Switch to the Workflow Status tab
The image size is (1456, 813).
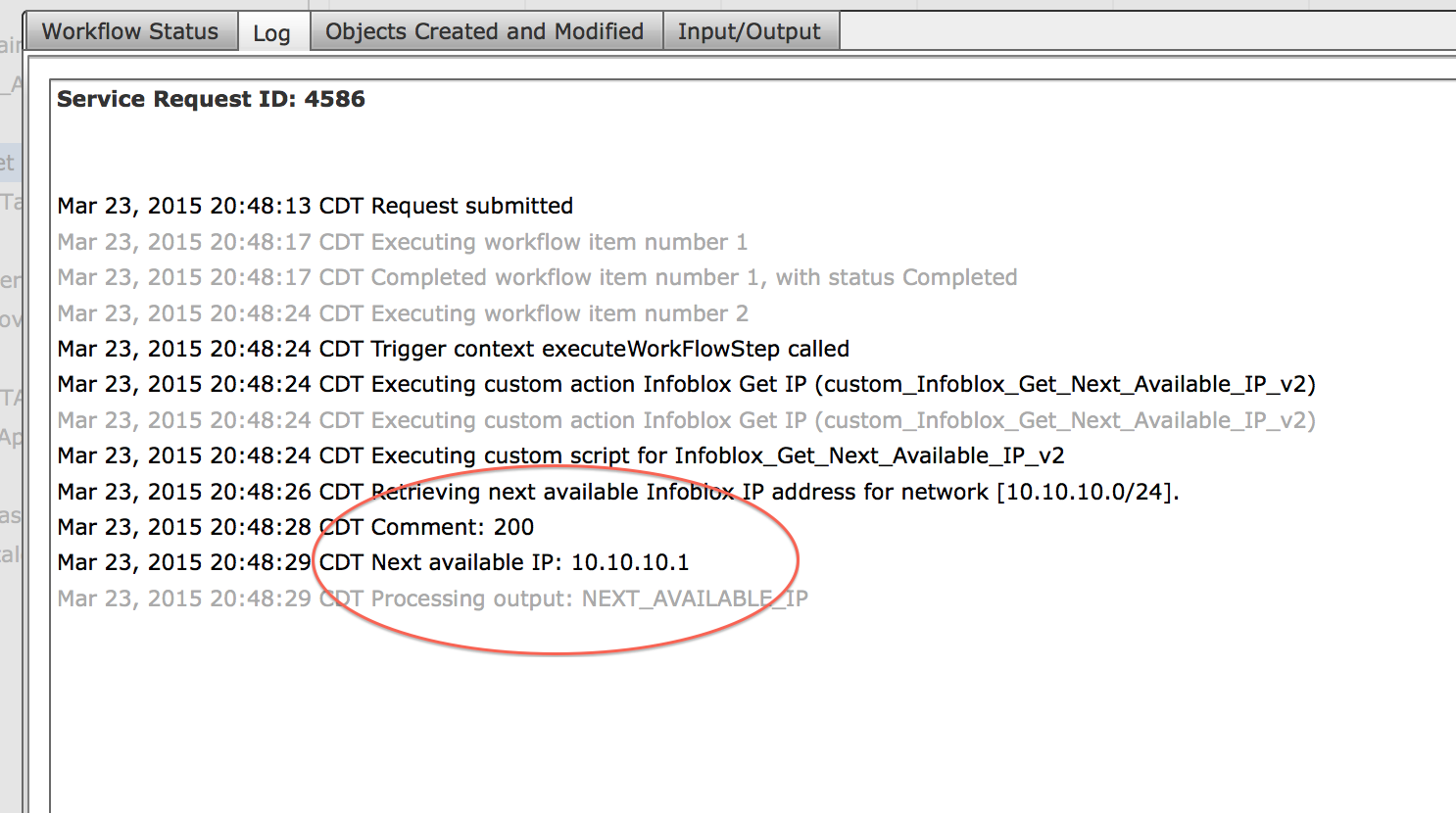(x=130, y=31)
